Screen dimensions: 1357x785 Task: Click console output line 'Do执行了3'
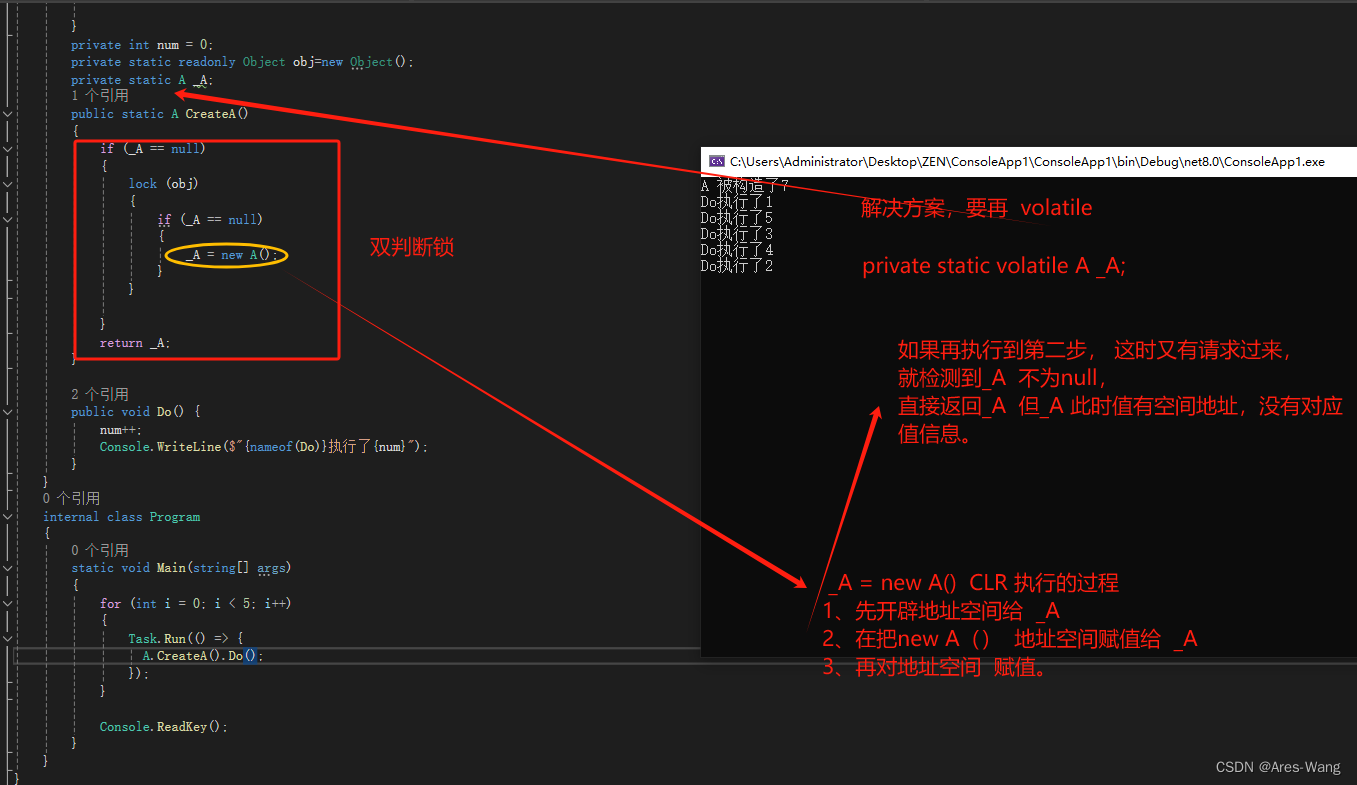(737, 234)
